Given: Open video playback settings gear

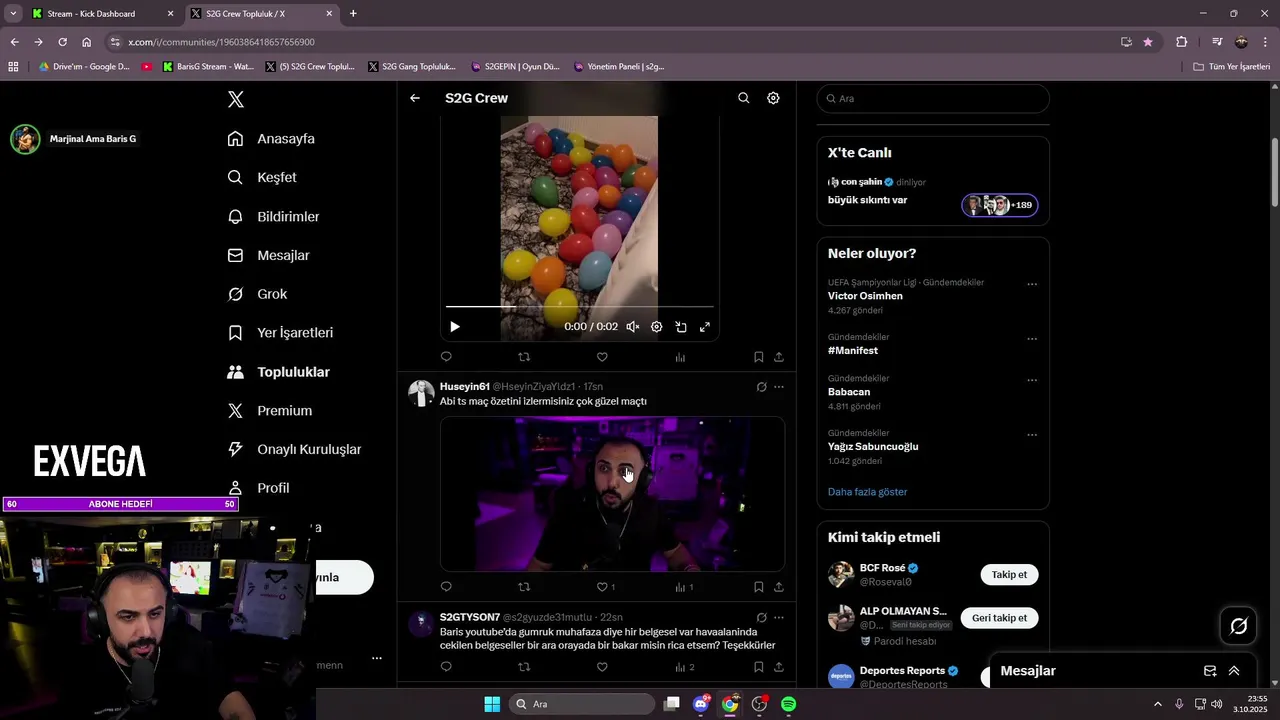Looking at the screenshot, I should 657,327.
